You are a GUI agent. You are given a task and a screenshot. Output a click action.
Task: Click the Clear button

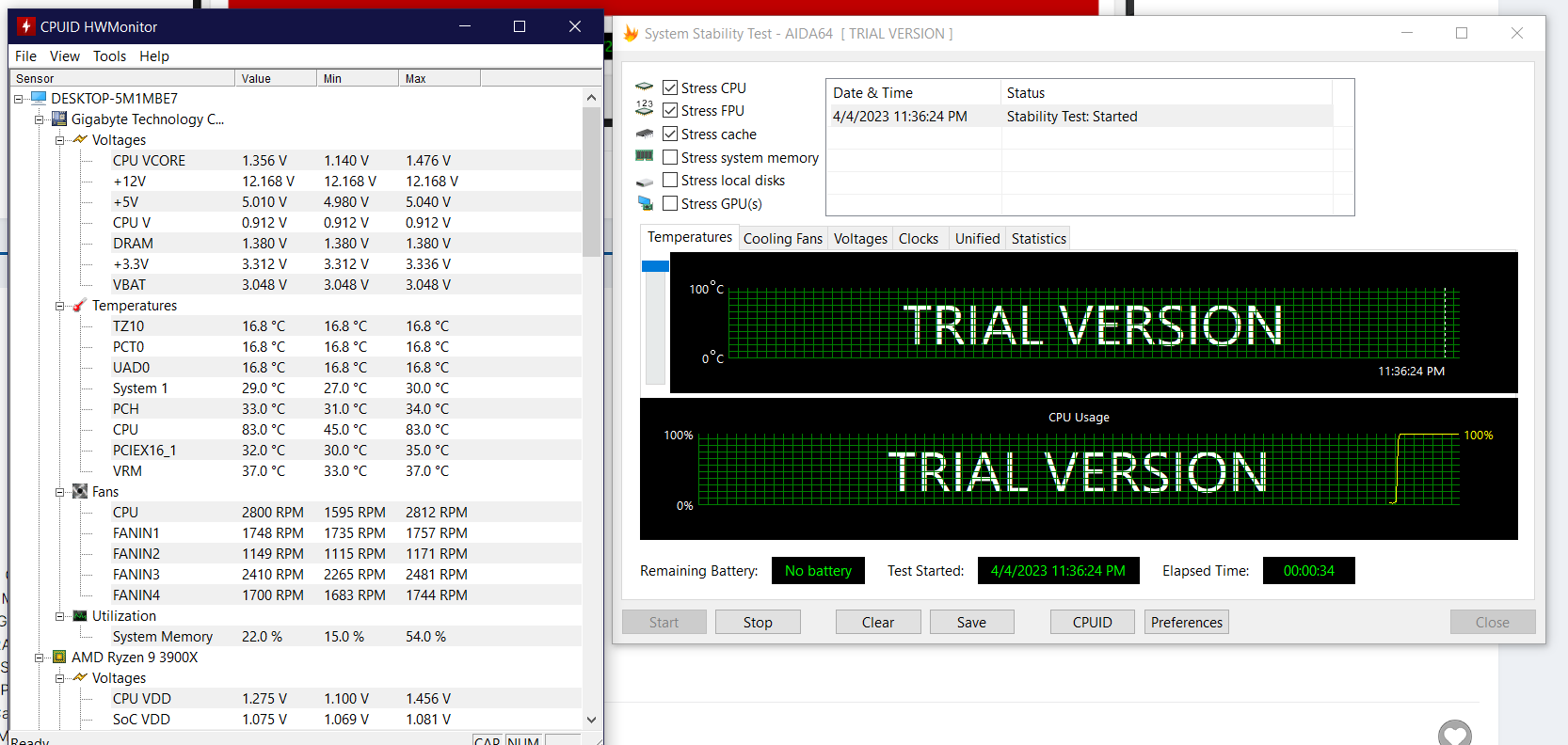(878, 622)
